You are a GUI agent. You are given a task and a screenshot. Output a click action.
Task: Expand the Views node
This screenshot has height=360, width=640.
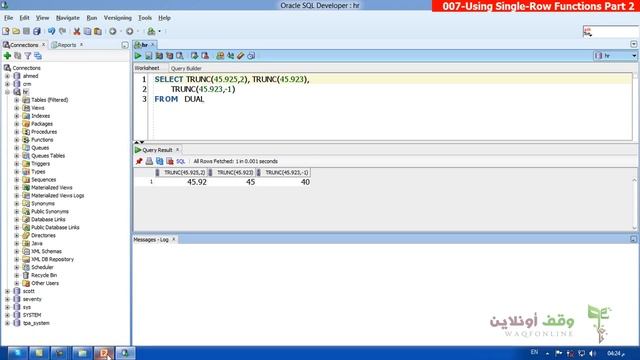click(x=17, y=108)
